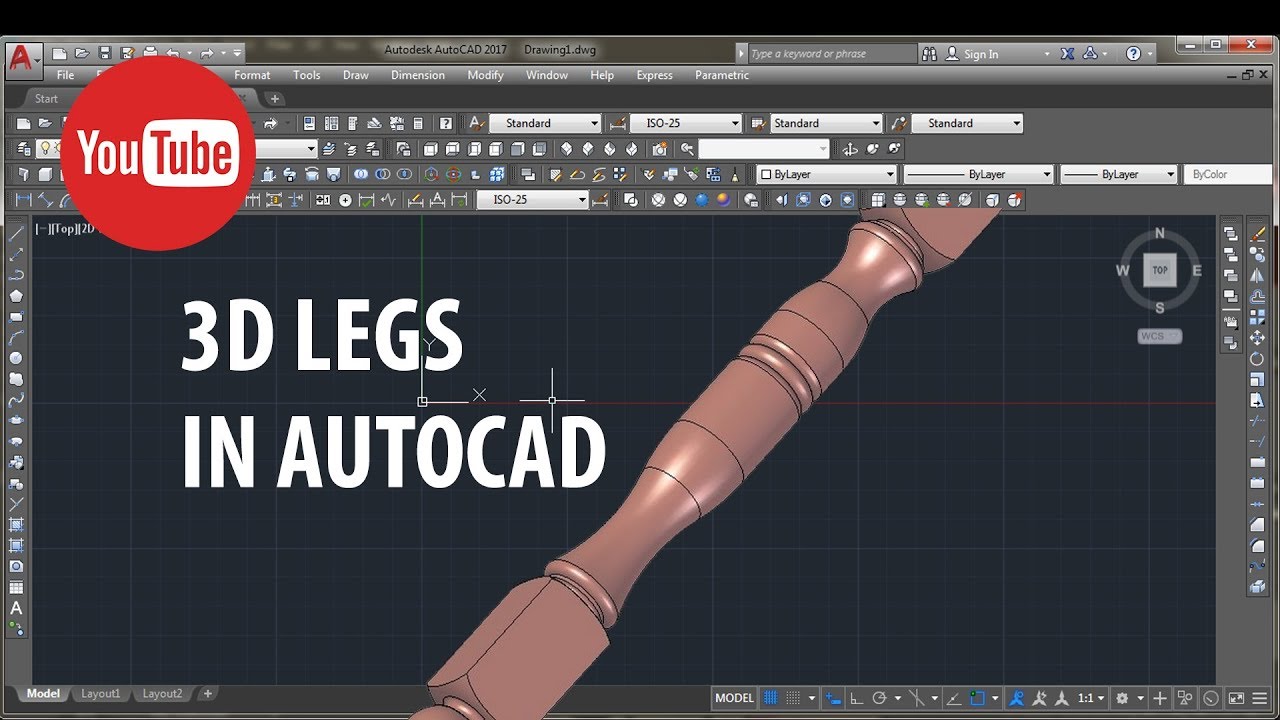Image resolution: width=1280 pixels, height=720 pixels.
Task: Toggle snap mode in status bar
Action: click(x=793, y=698)
